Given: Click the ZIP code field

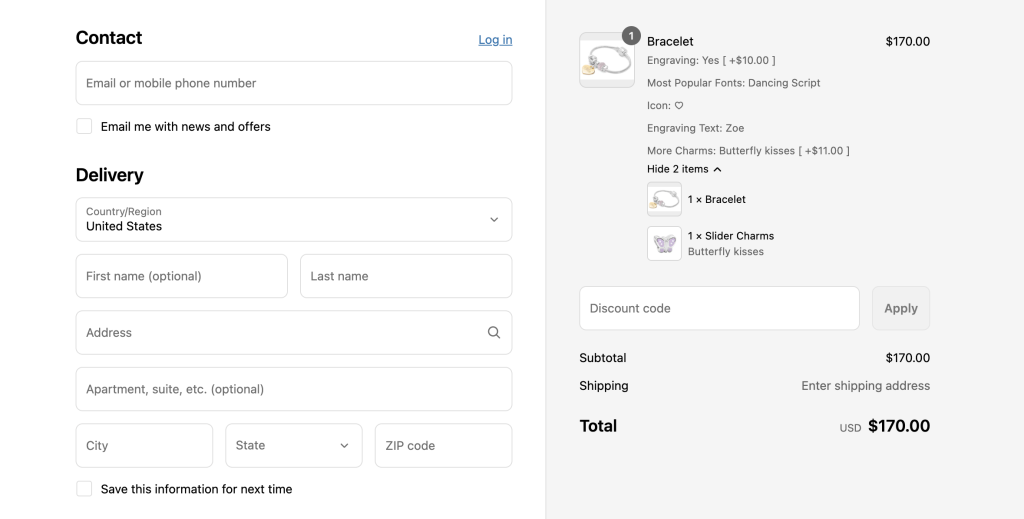Looking at the screenshot, I should (443, 446).
